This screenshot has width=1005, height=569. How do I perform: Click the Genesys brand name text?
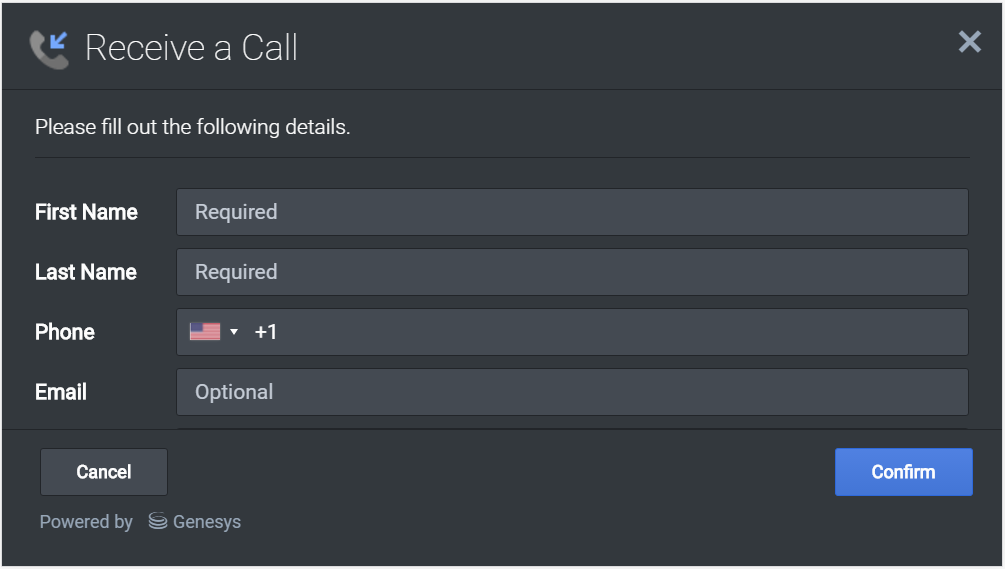point(207,522)
